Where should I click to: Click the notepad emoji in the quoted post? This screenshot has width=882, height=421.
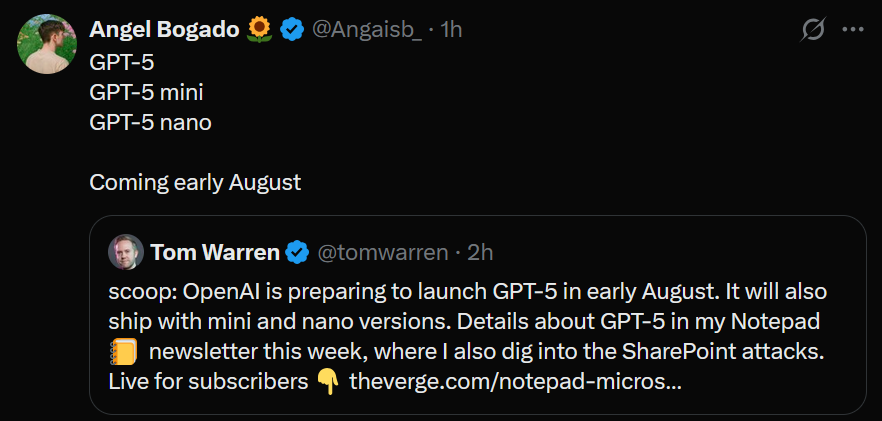tap(123, 352)
